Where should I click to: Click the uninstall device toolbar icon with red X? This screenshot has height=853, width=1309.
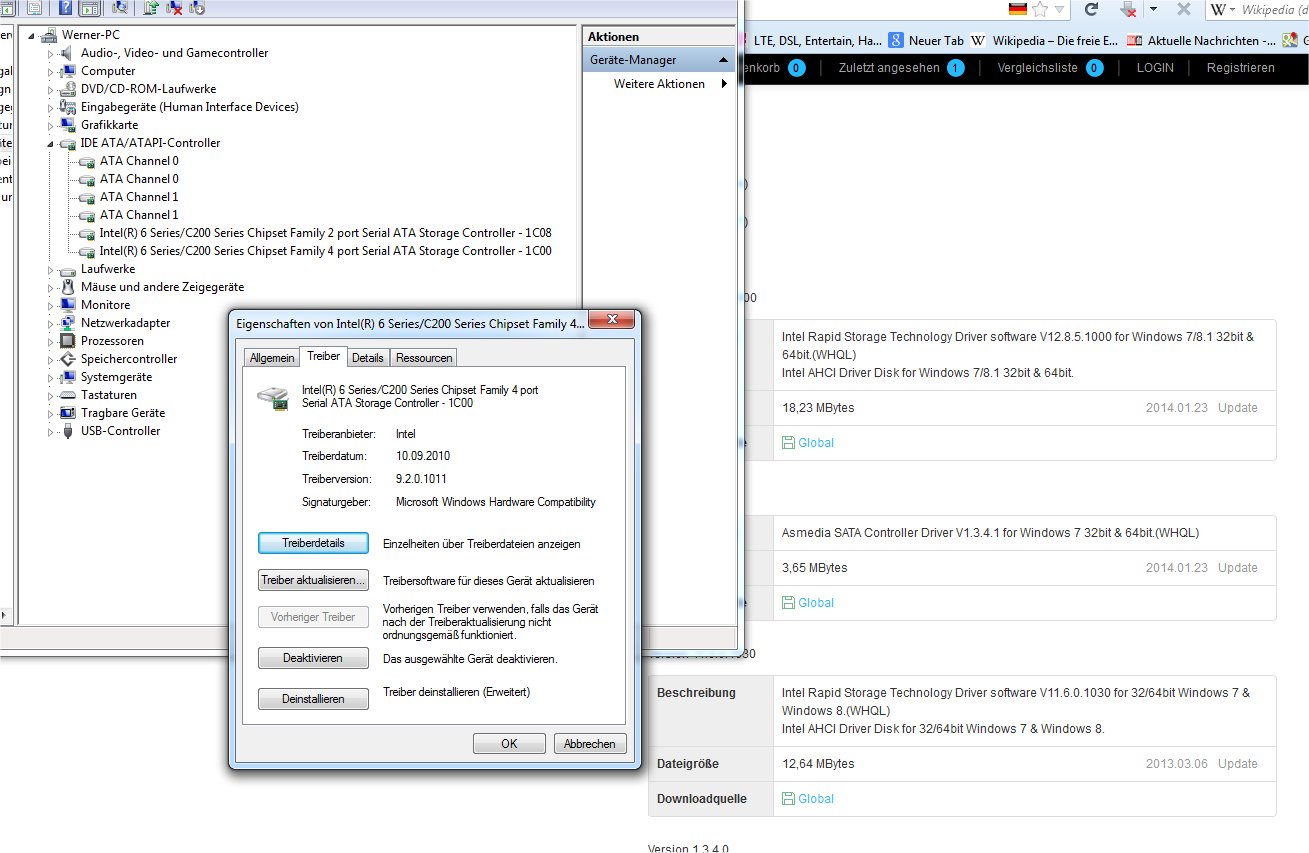[x=174, y=8]
